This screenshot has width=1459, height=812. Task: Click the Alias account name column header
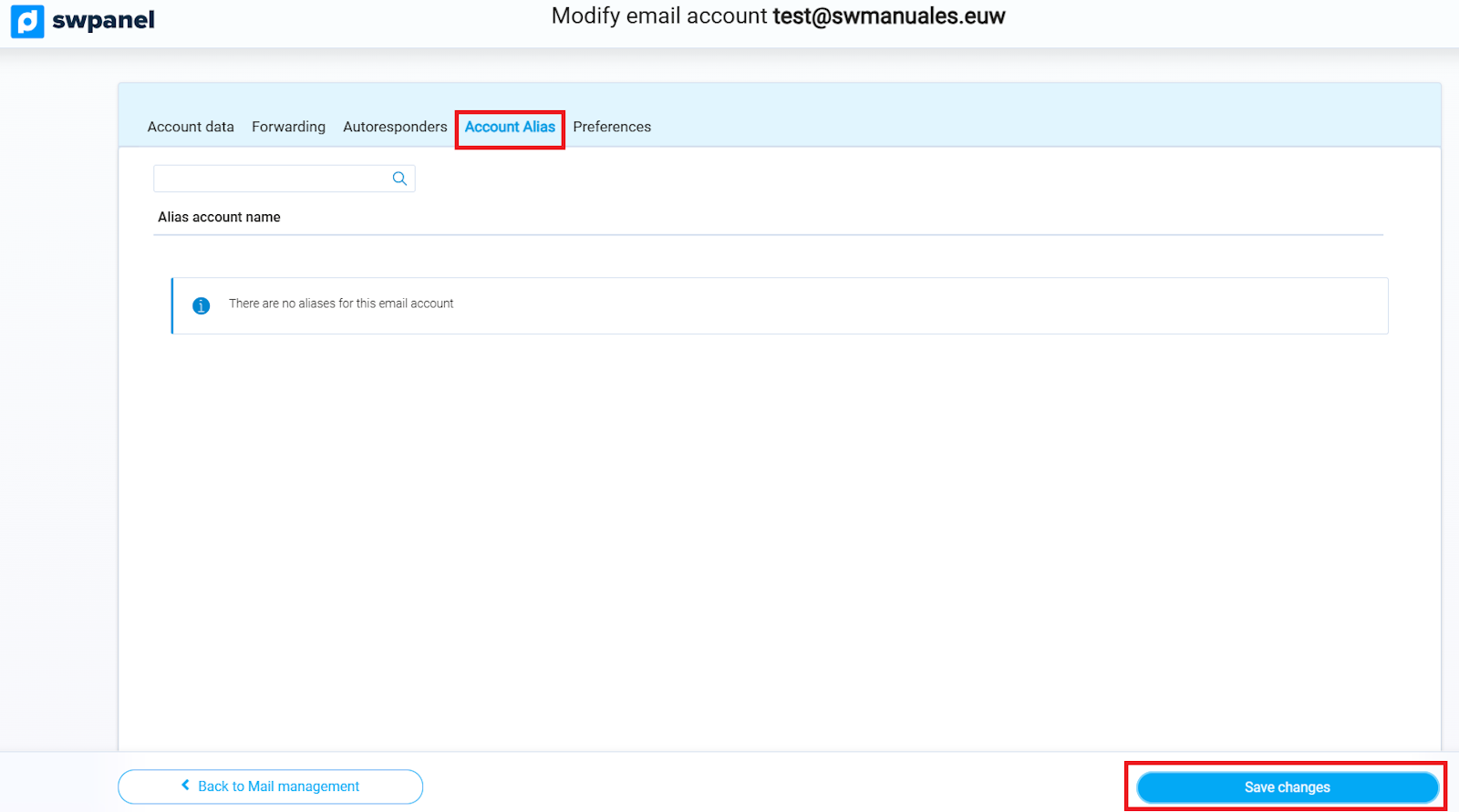coord(219,217)
